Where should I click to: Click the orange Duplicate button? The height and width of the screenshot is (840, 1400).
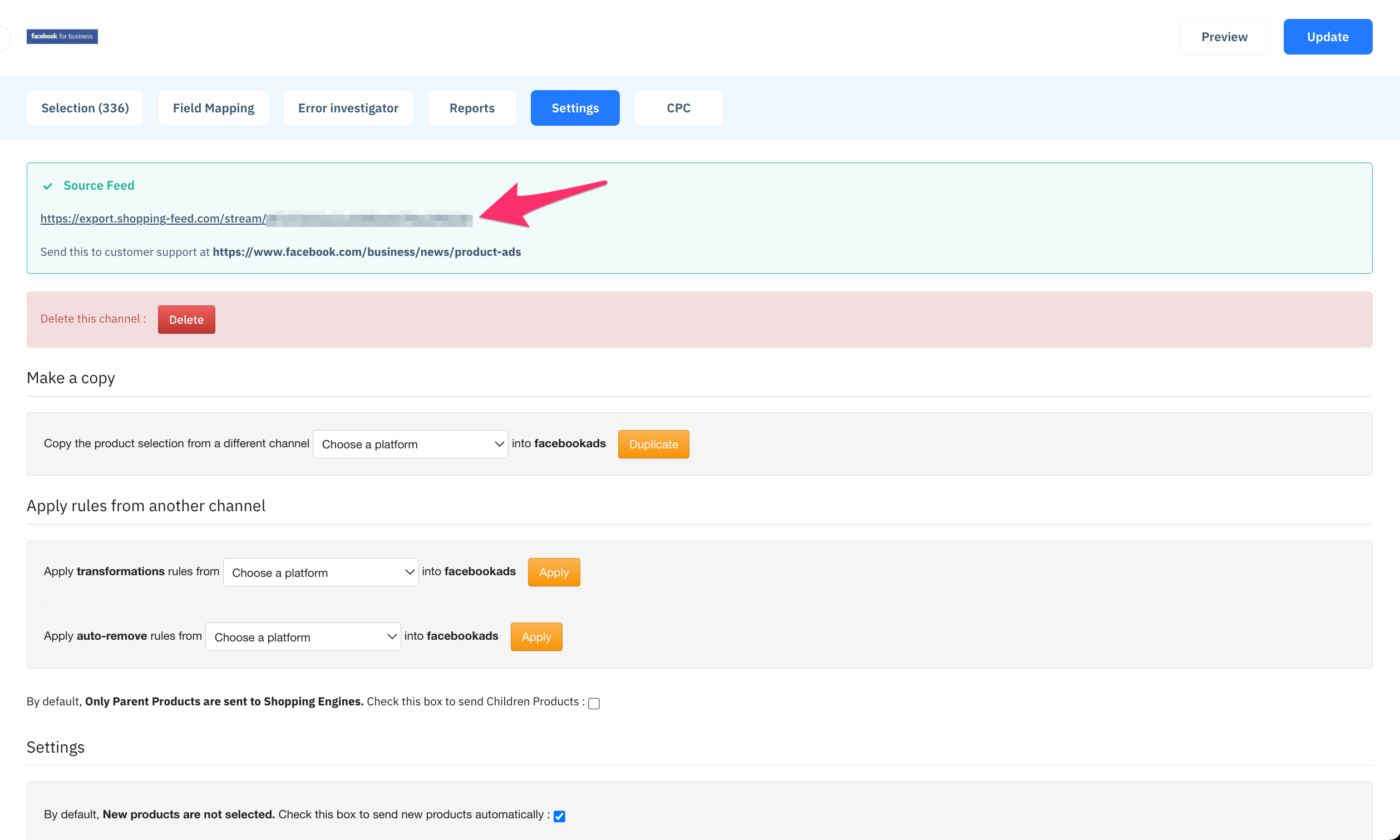pos(653,444)
